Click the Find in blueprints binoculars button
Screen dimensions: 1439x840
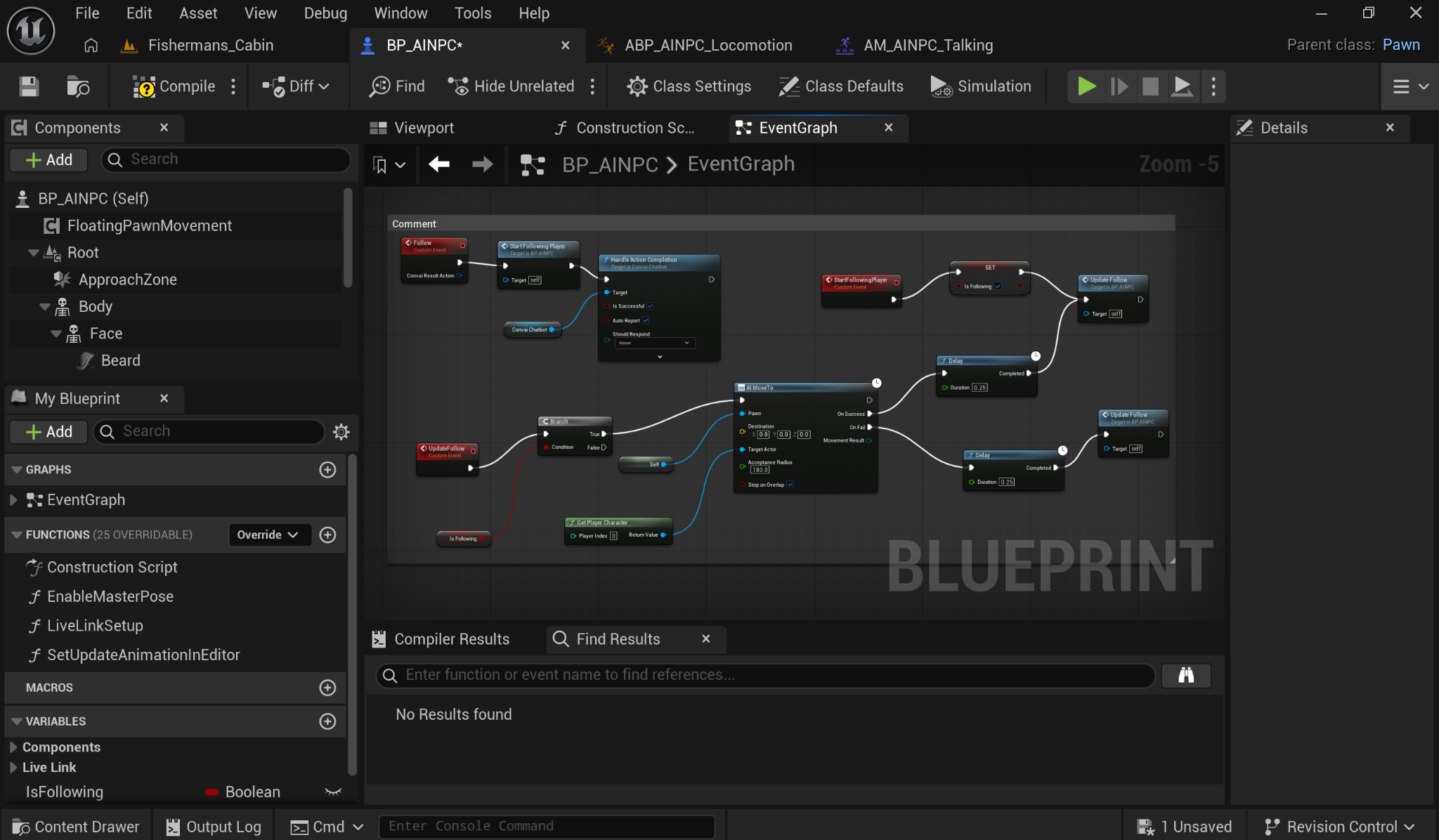click(x=1186, y=675)
